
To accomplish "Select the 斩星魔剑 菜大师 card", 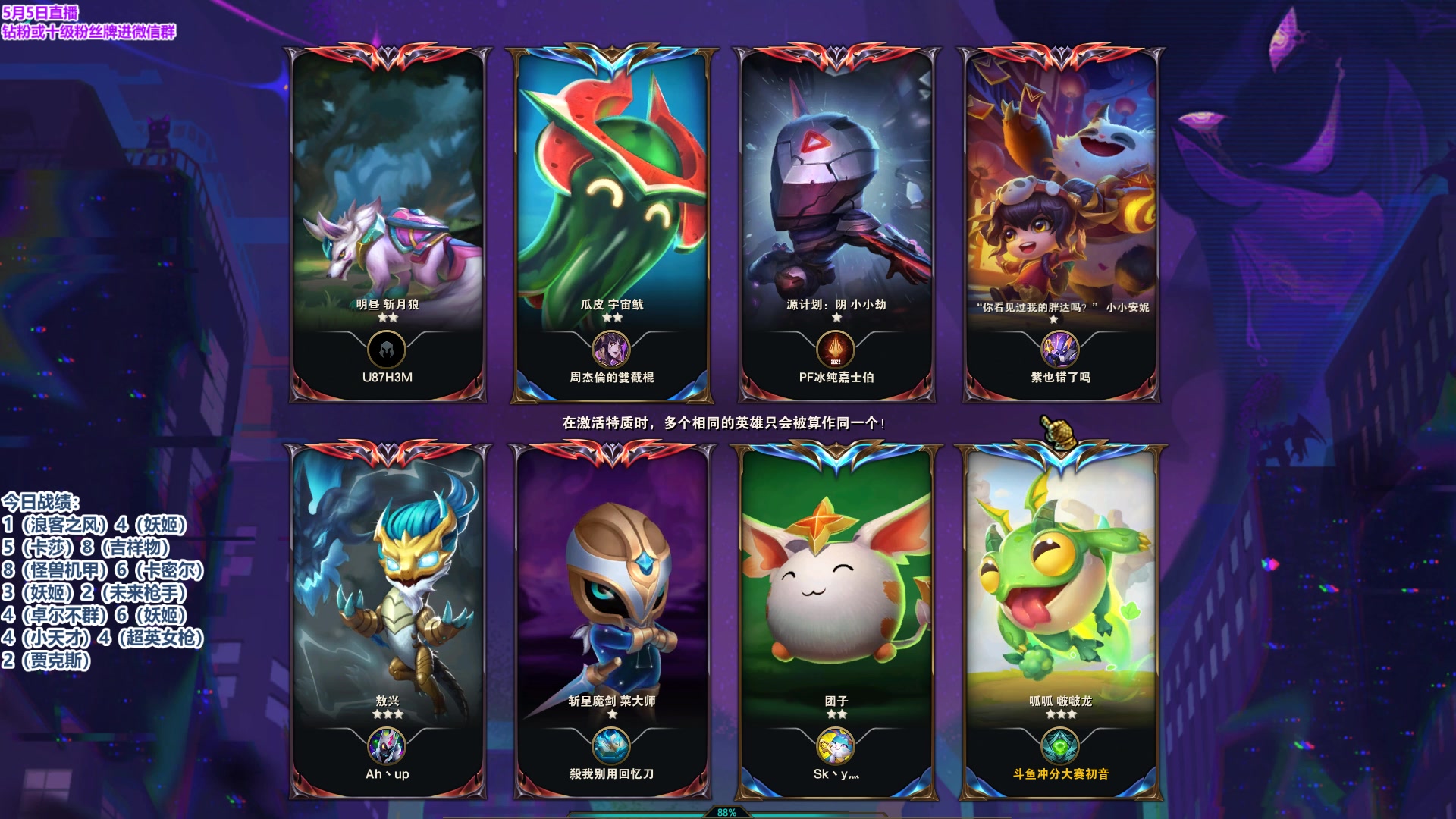I will point(612,622).
